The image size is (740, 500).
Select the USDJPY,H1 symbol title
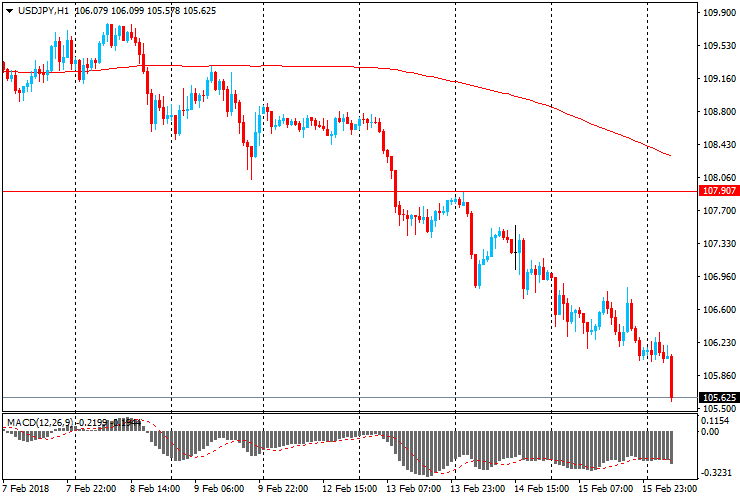(x=43, y=10)
